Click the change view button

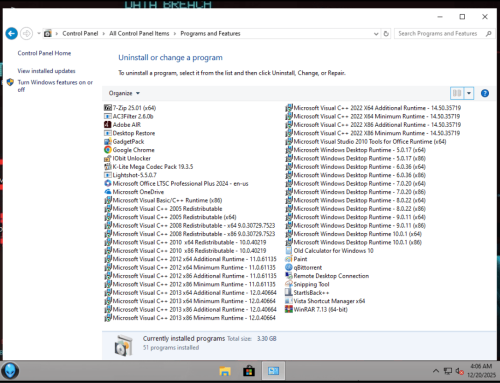[457, 93]
